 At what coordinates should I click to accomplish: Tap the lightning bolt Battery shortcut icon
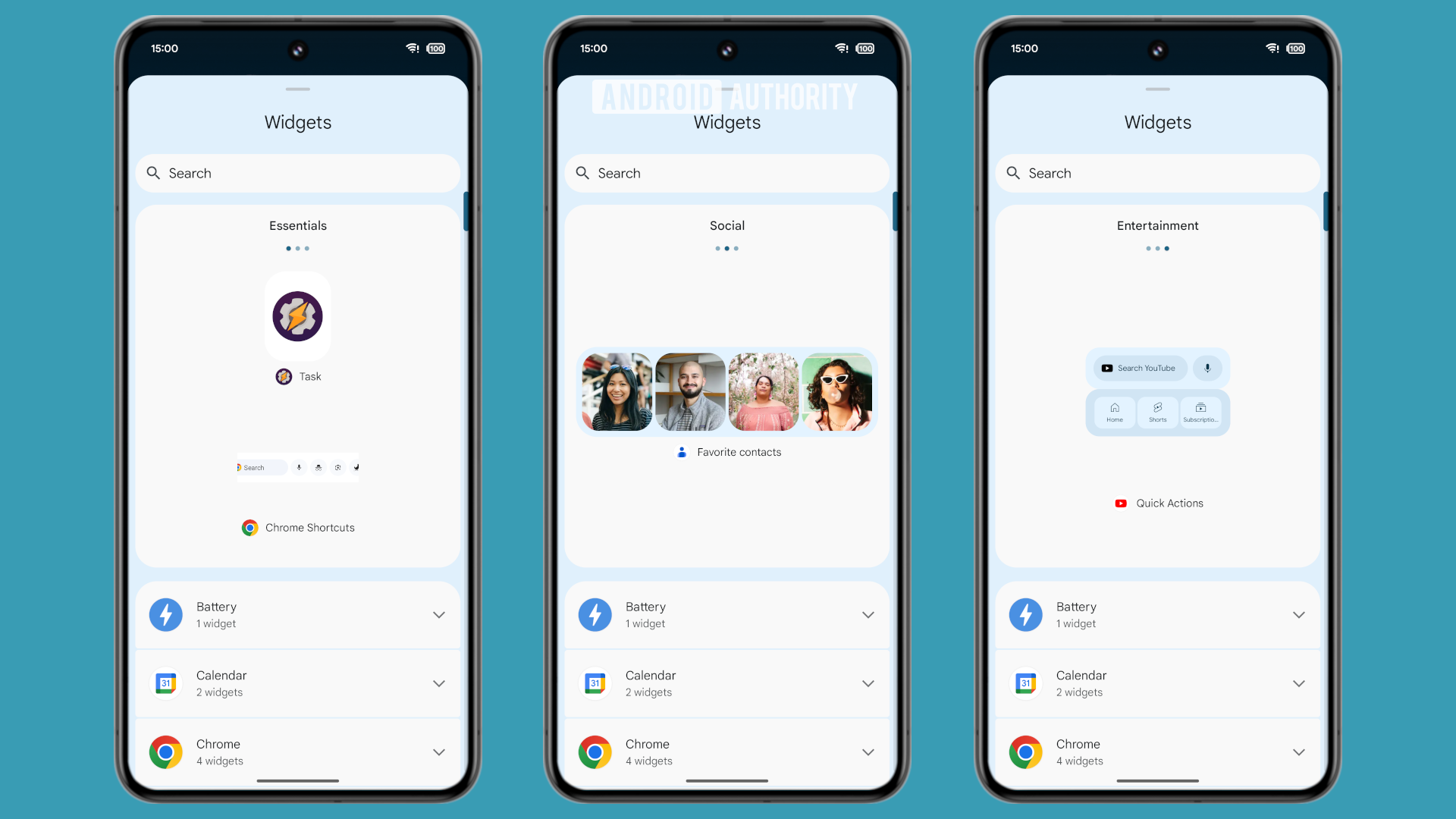point(166,613)
